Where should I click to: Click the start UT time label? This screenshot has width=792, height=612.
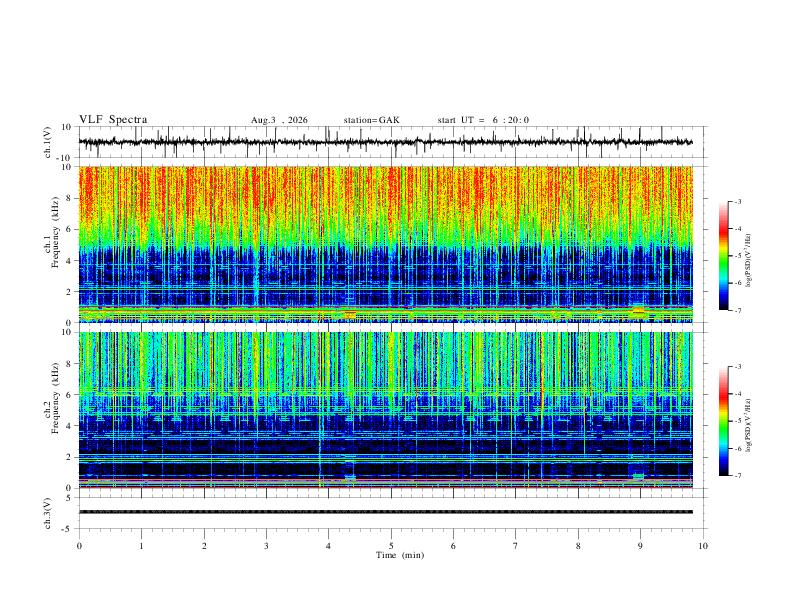pyautogui.click(x=483, y=120)
